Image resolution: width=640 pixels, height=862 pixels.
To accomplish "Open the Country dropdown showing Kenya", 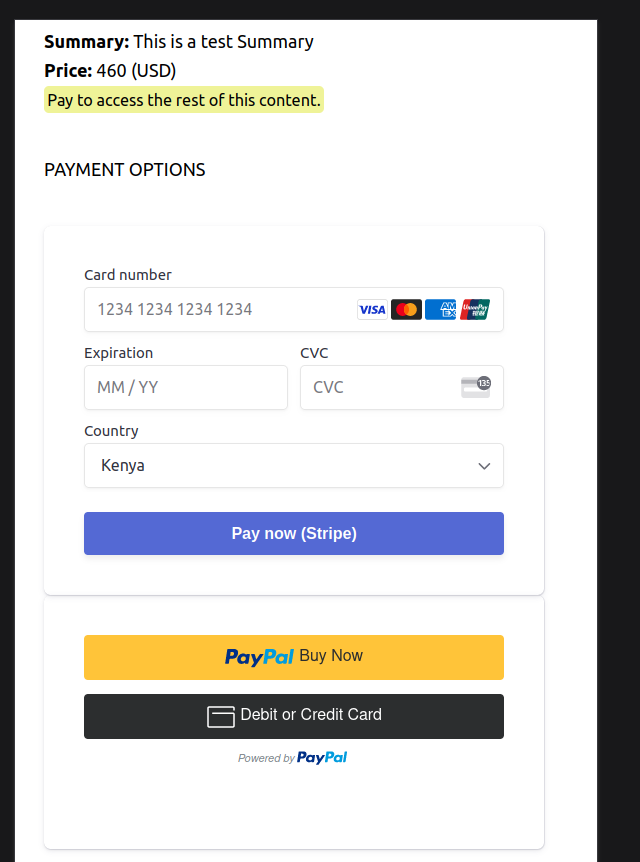I will pos(280,465).
